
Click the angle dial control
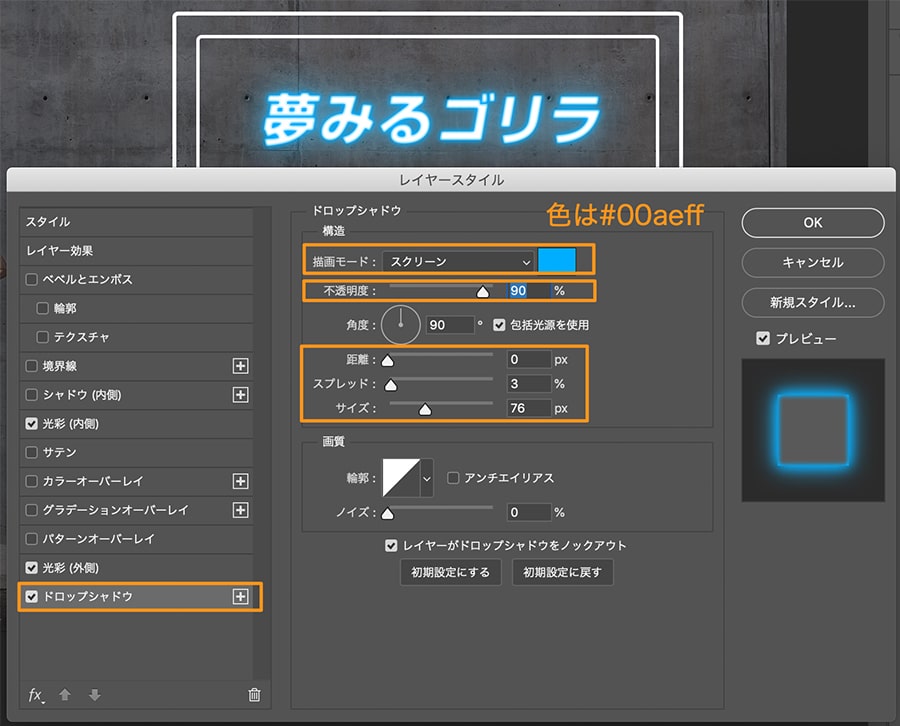401,325
